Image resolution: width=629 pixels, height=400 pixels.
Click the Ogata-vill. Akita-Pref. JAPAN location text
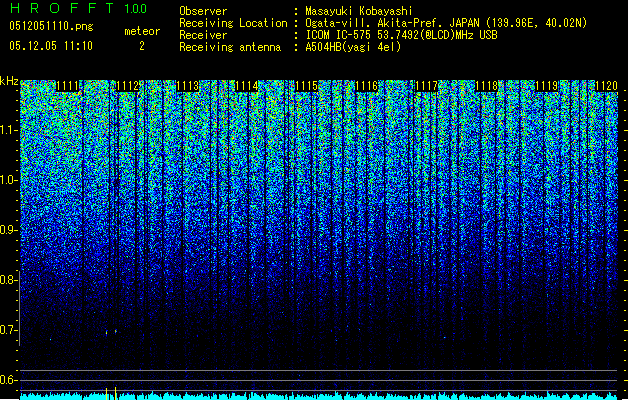tap(446, 23)
